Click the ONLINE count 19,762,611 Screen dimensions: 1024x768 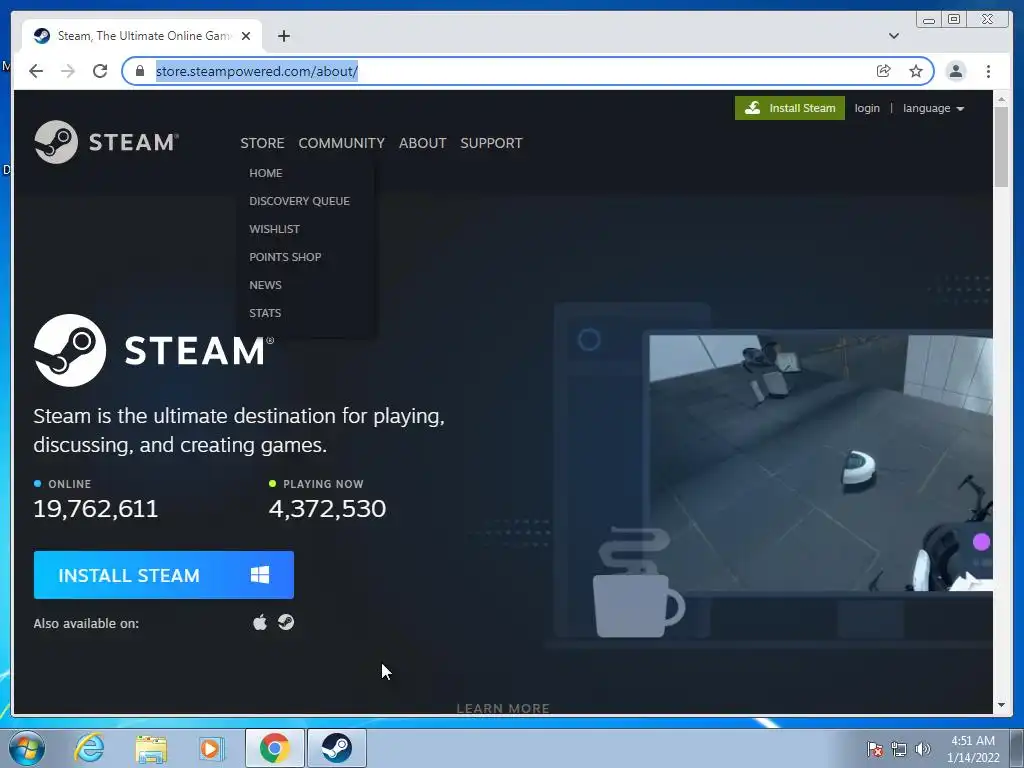tap(96, 509)
